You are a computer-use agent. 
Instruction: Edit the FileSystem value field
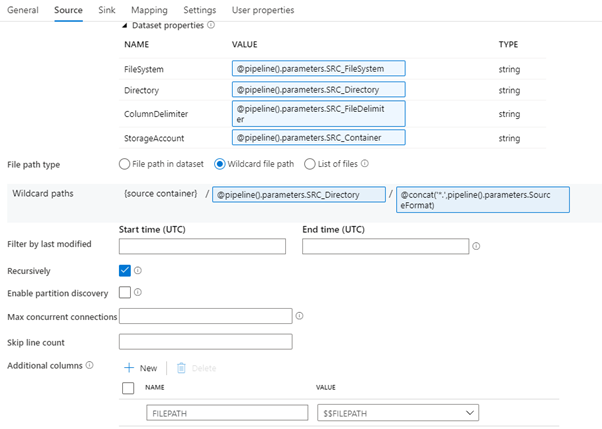319,69
